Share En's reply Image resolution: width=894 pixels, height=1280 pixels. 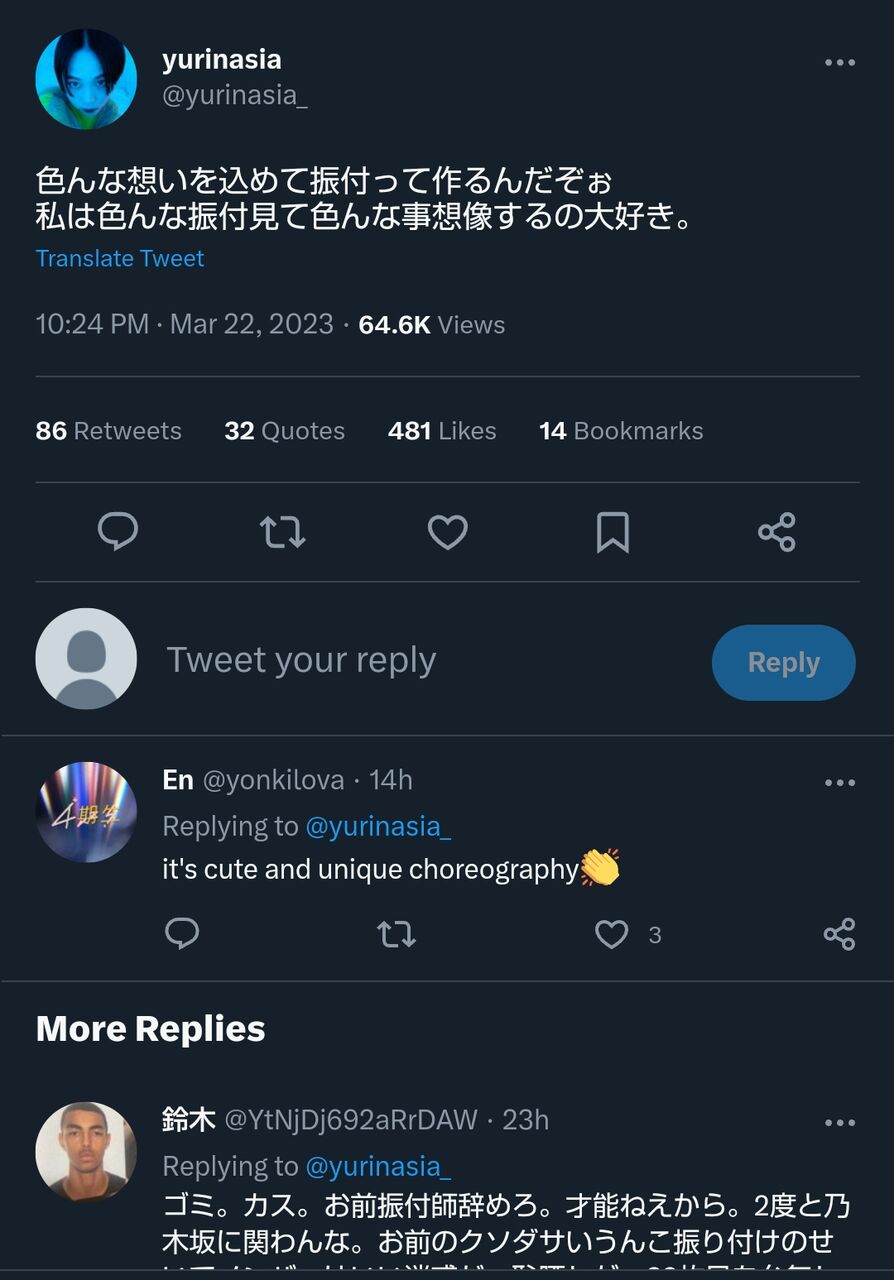tap(839, 934)
